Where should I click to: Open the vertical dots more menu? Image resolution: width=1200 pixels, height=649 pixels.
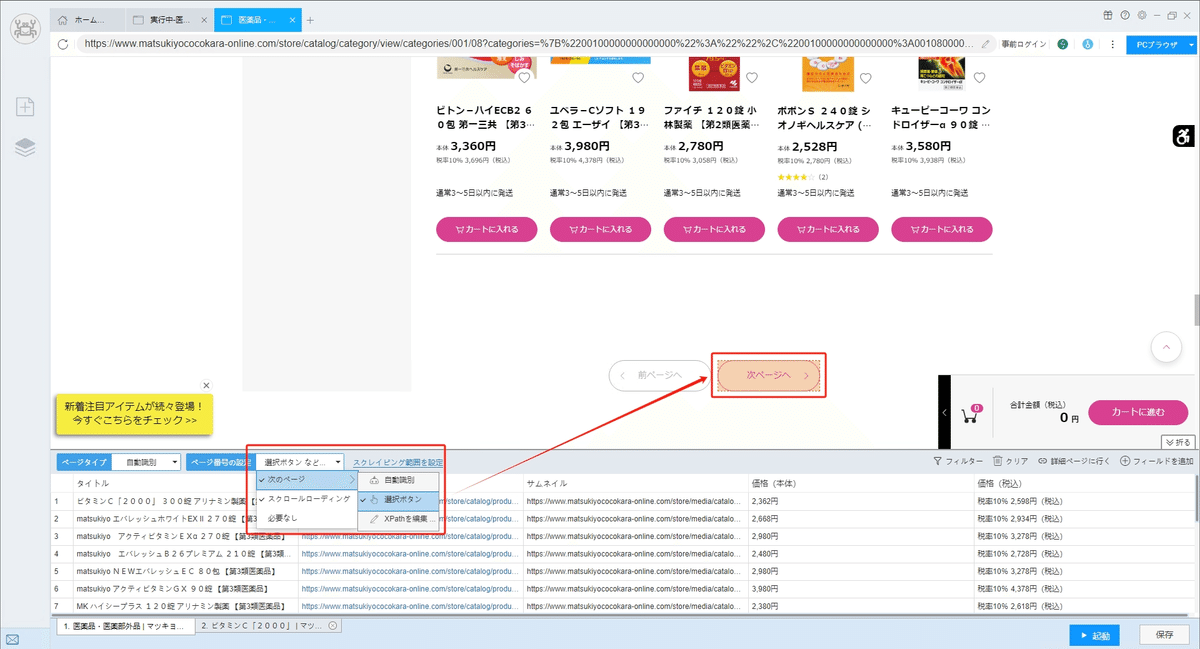1110,44
